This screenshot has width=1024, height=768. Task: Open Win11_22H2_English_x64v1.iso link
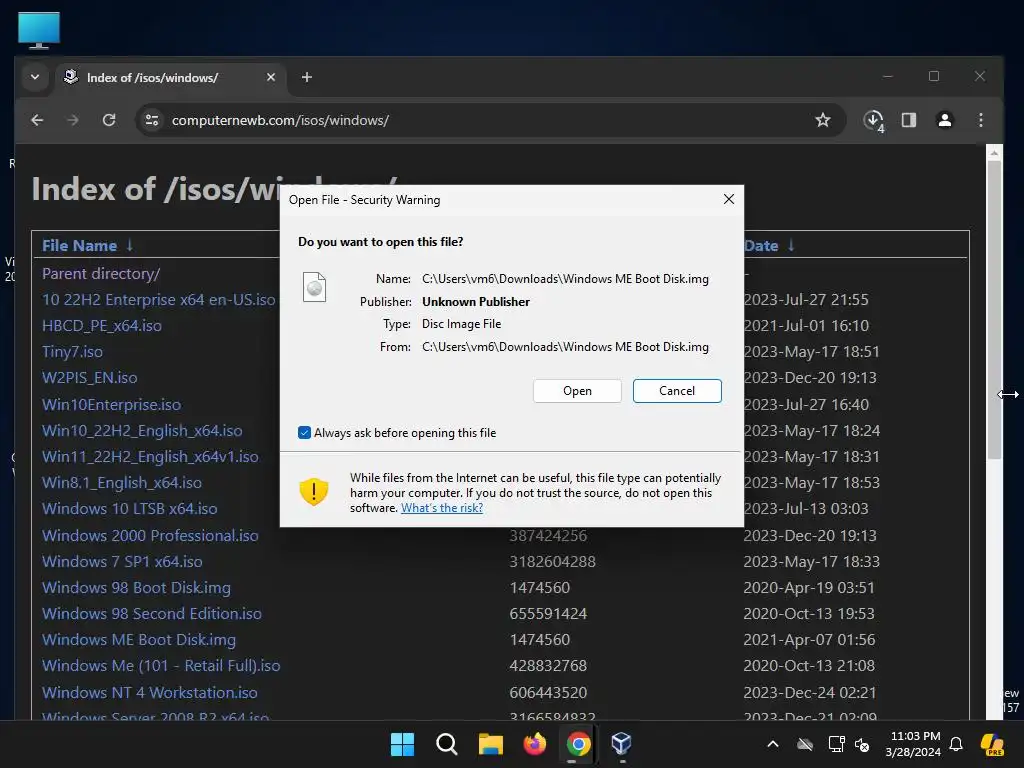pyautogui.click(x=150, y=456)
